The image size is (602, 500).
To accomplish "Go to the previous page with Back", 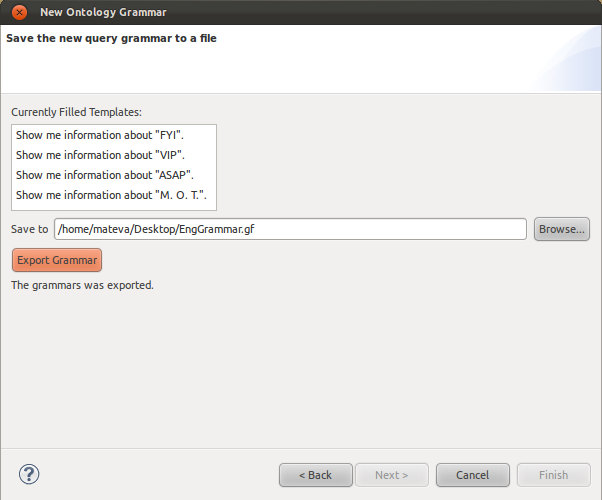I will pyautogui.click(x=315, y=475).
